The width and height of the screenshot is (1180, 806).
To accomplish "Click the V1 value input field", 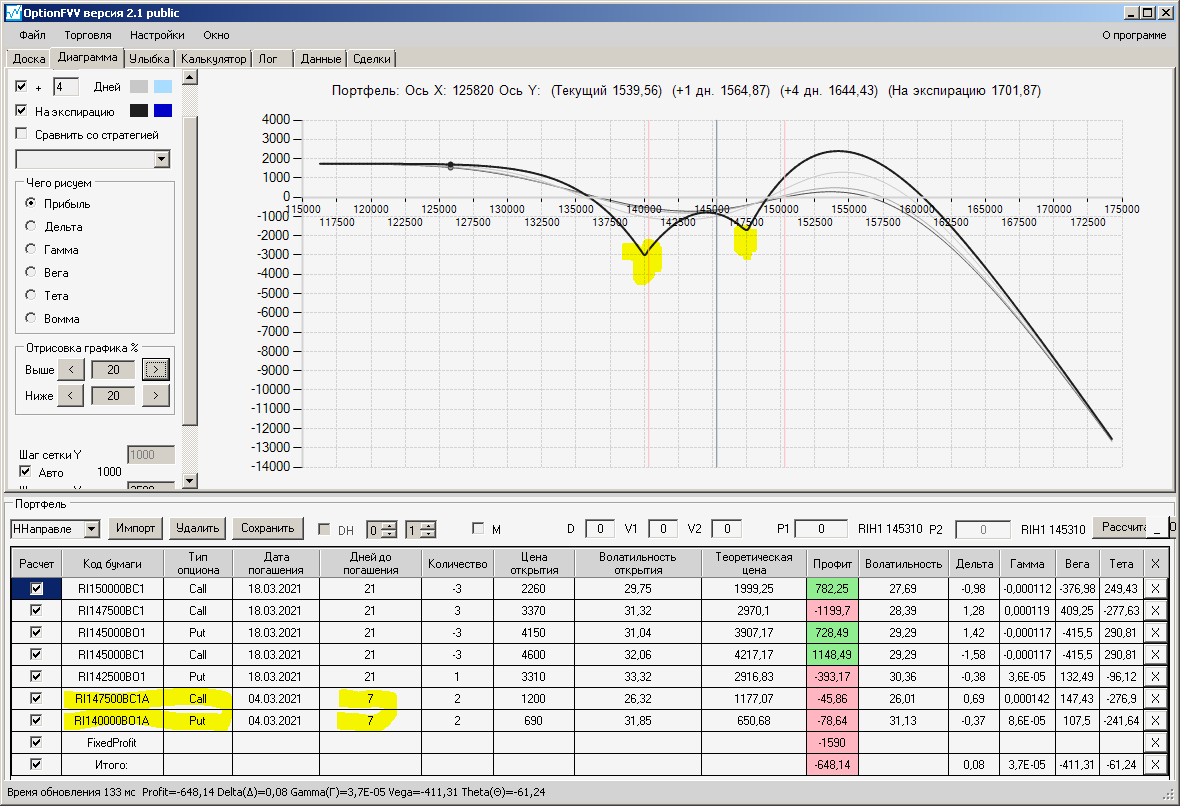I will point(663,529).
